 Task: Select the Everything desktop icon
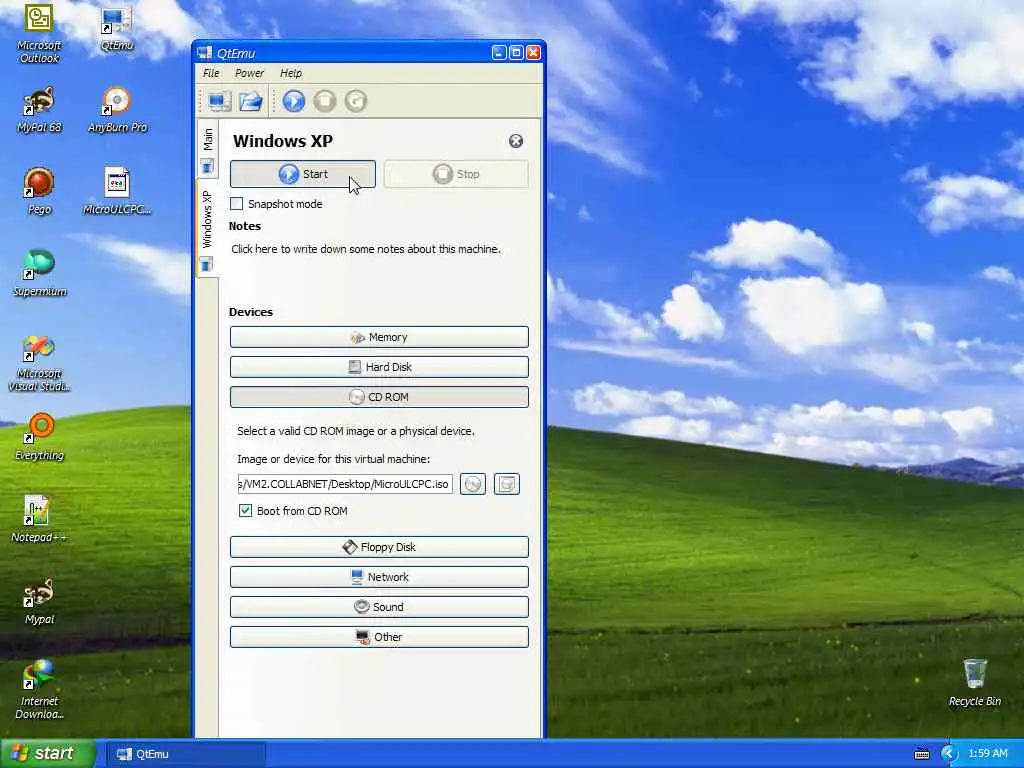point(39,437)
